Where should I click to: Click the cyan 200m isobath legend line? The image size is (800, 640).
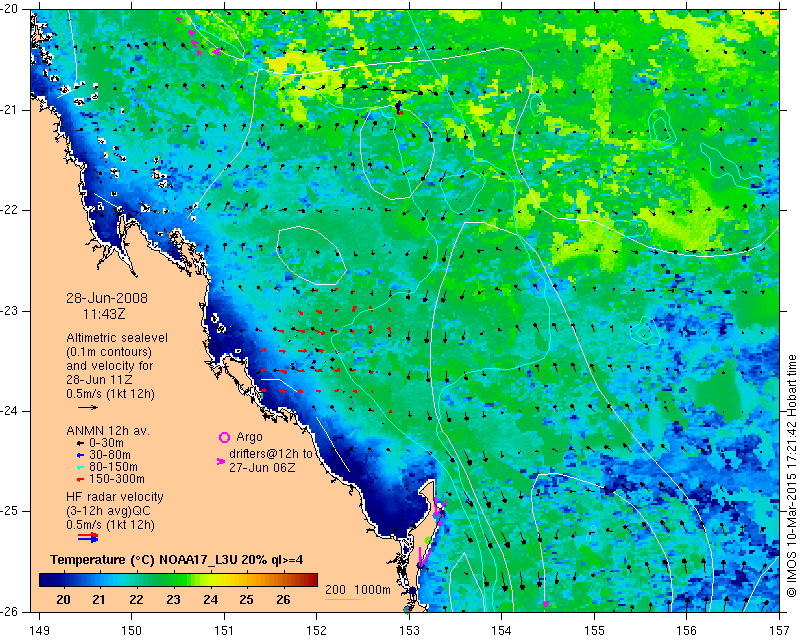342,599
